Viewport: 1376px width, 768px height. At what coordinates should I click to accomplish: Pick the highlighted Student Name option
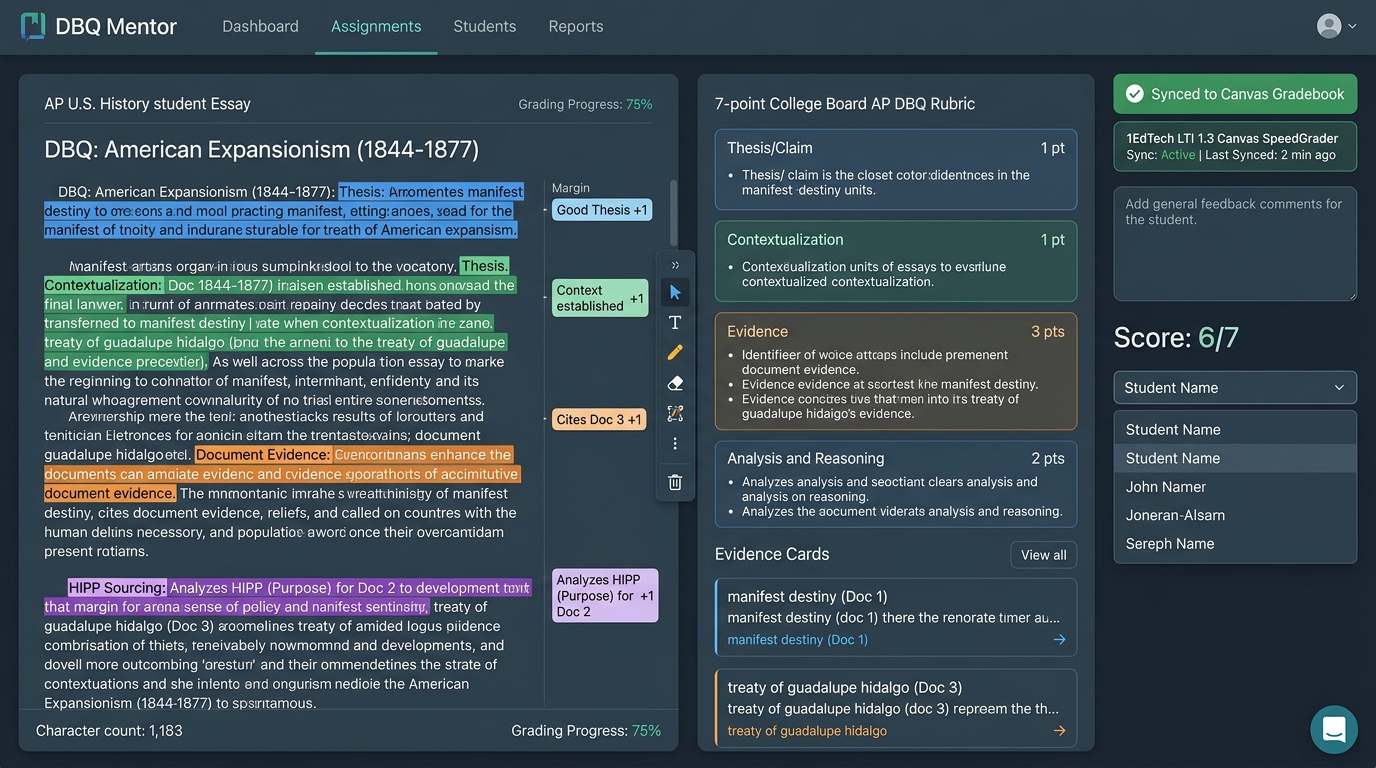(1235, 458)
